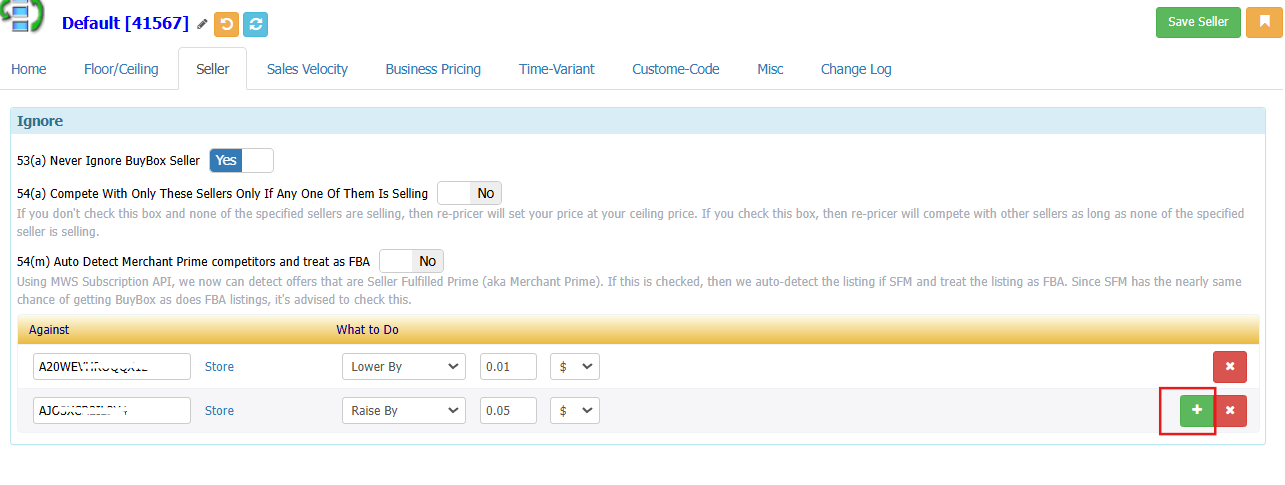
Task: Follow the Store link in first row
Action: pyautogui.click(x=219, y=367)
